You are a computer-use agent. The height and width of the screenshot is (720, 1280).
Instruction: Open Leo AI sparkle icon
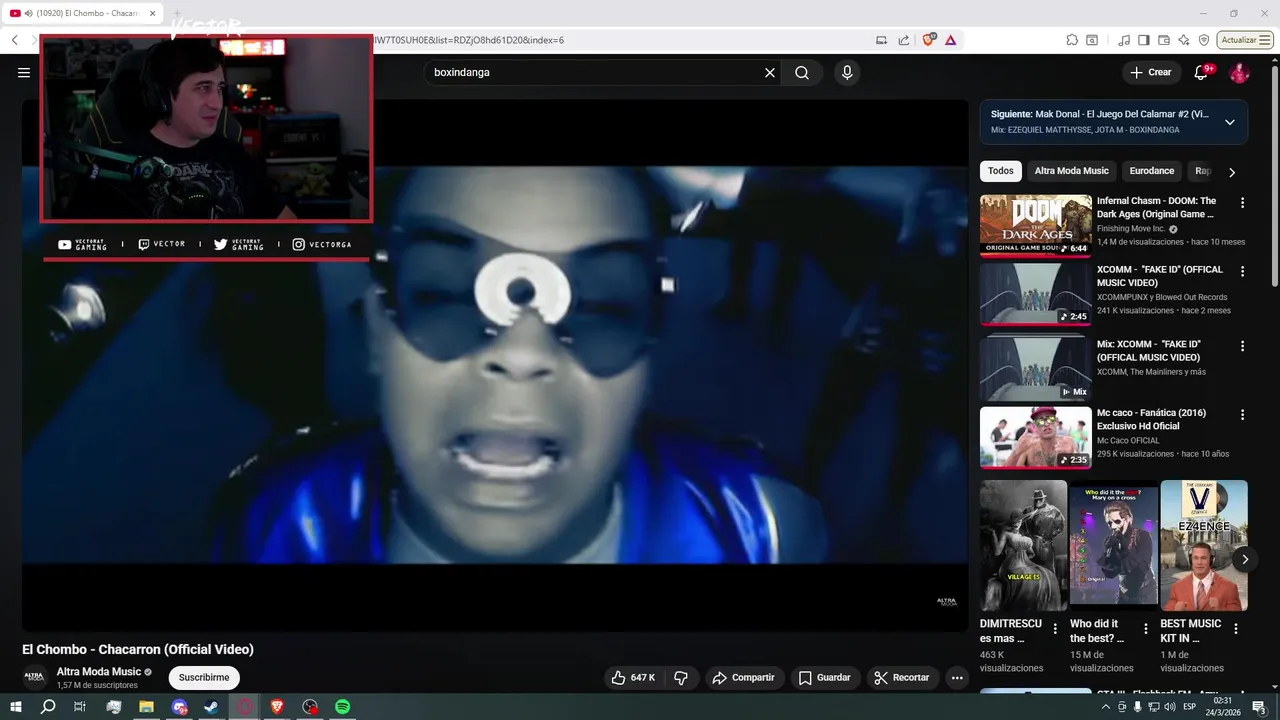tap(1184, 40)
